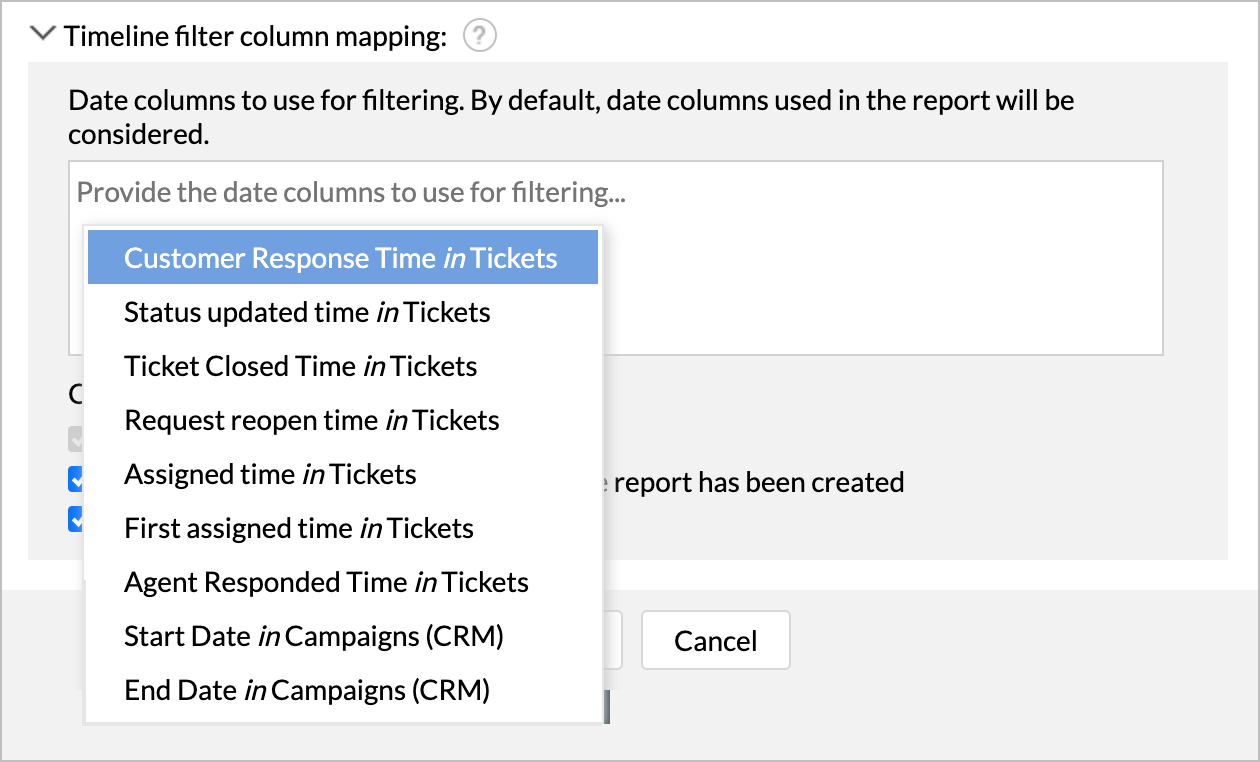Image resolution: width=1260 pixels, height=762 pixels.
Task: Collapse the Timeline filter column mapping chevron
Action: pos(42,35)
